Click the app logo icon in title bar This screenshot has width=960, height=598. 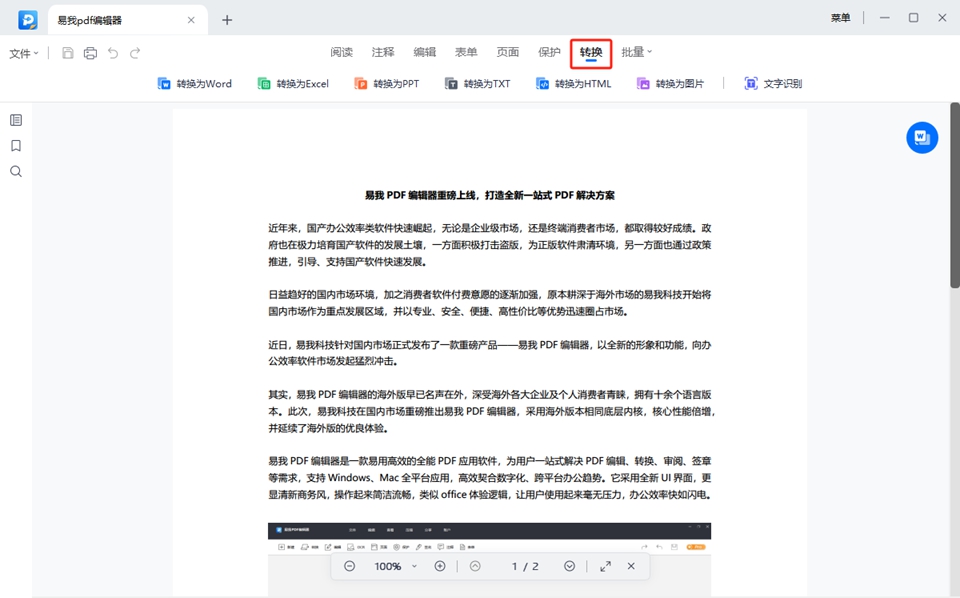[x=28, y=20]
